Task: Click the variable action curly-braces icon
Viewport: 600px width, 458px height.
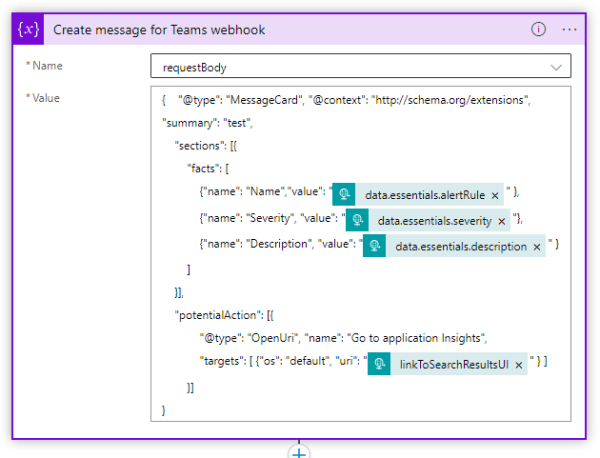Action: point(28,29)
